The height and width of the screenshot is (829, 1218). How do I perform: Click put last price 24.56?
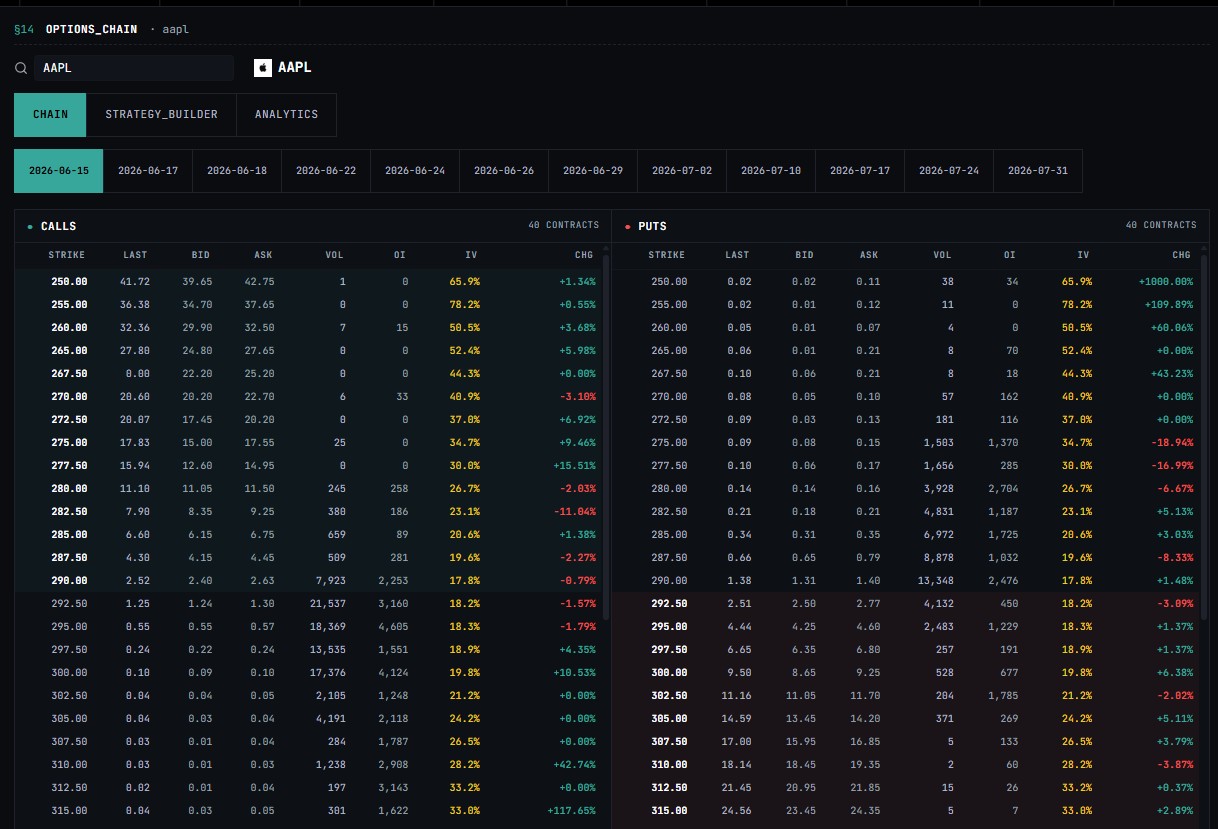pyautogui.click(x=737, y=811)
